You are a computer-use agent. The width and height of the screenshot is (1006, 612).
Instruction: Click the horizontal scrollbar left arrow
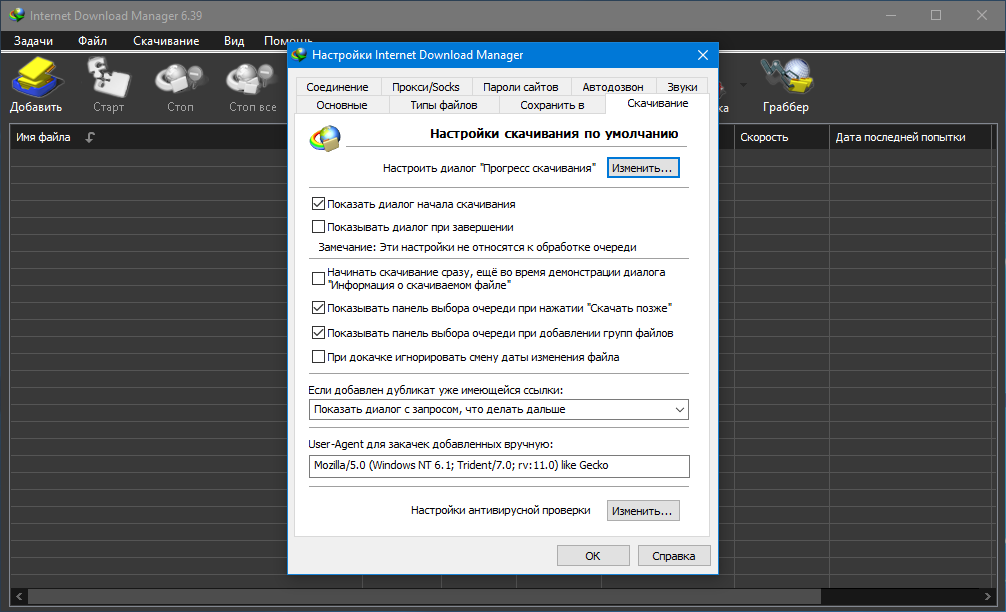point(19,597)
